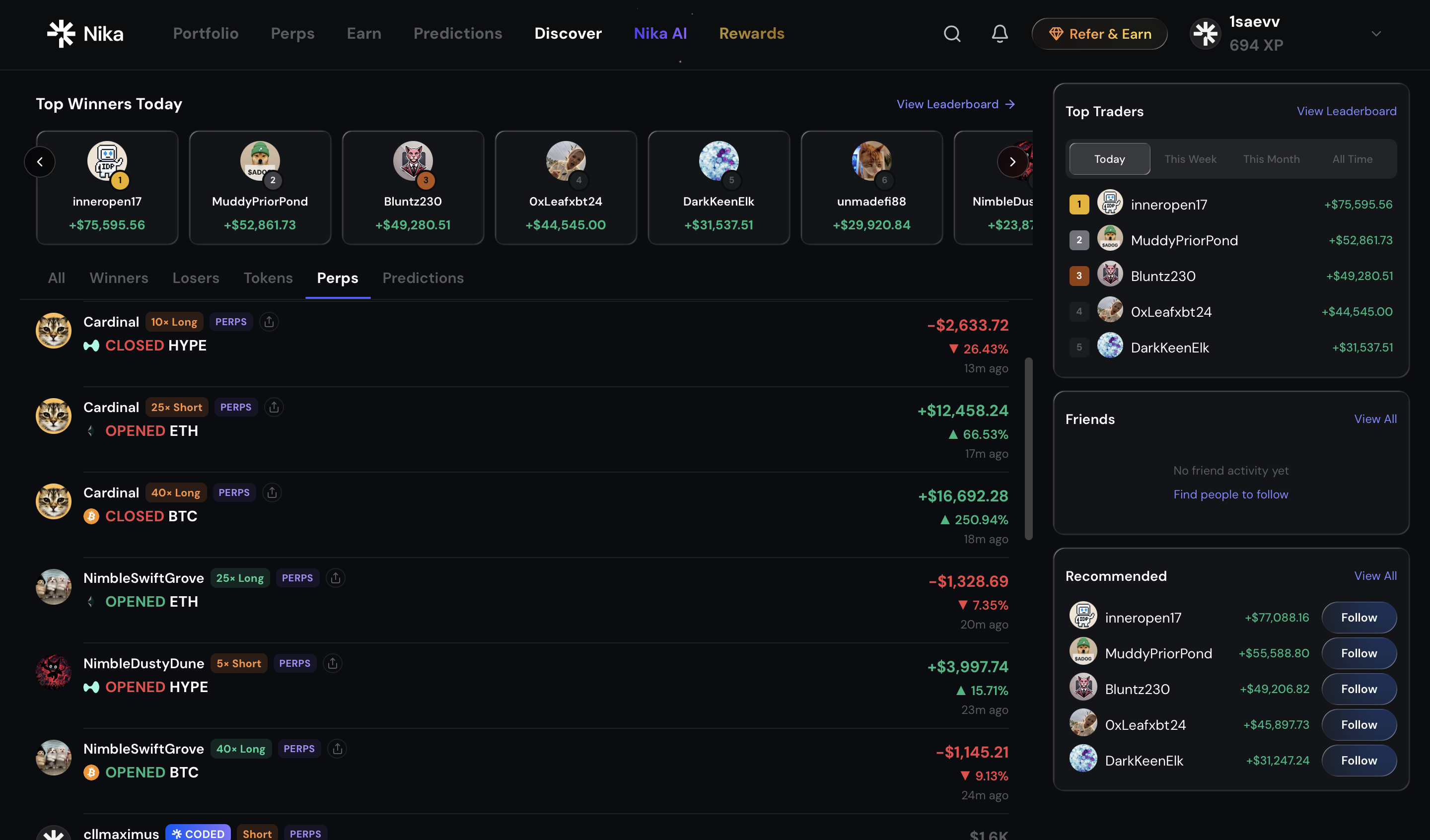This screenshot has height=840, width=1430.
Task: Show next winners with right arrow
Action: coord(1012,162)
